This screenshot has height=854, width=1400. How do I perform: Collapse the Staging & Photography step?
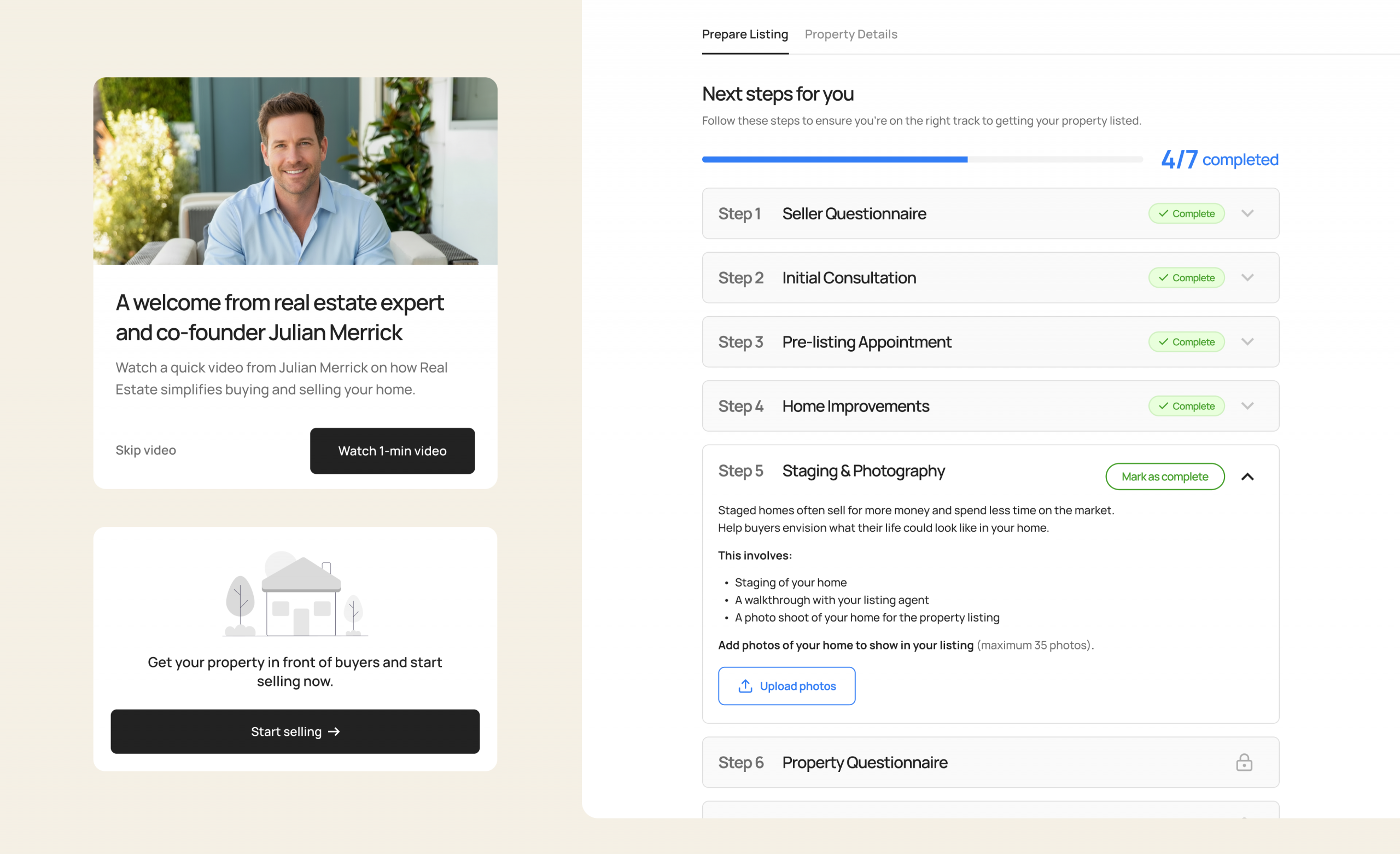tap(1247, 477)
